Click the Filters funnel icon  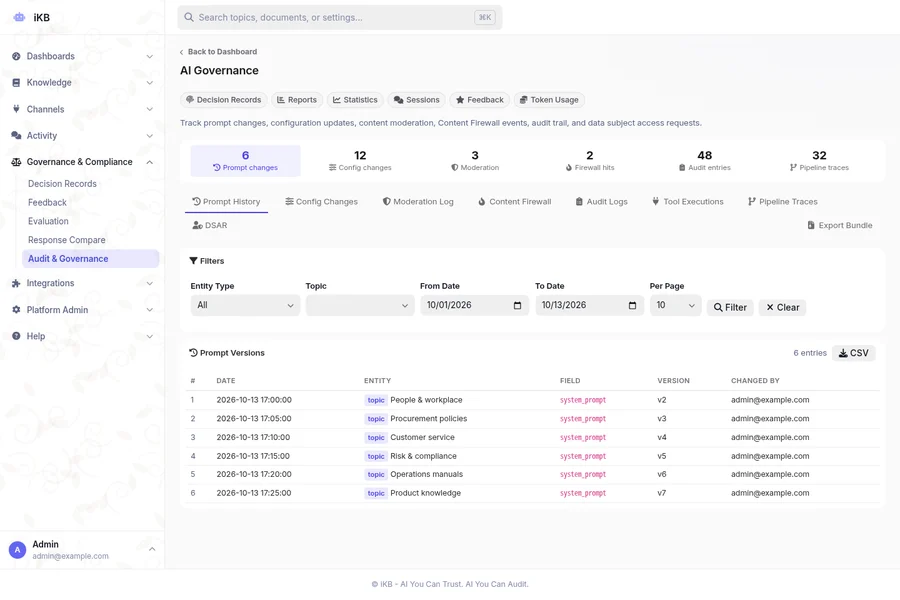(193, 261)
